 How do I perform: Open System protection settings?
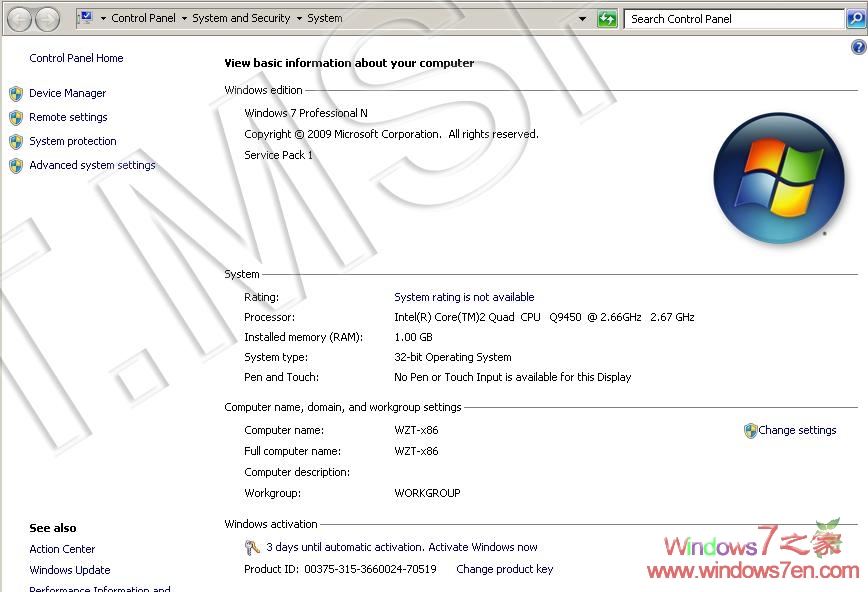pyautogui.click(x=72, y=141)
